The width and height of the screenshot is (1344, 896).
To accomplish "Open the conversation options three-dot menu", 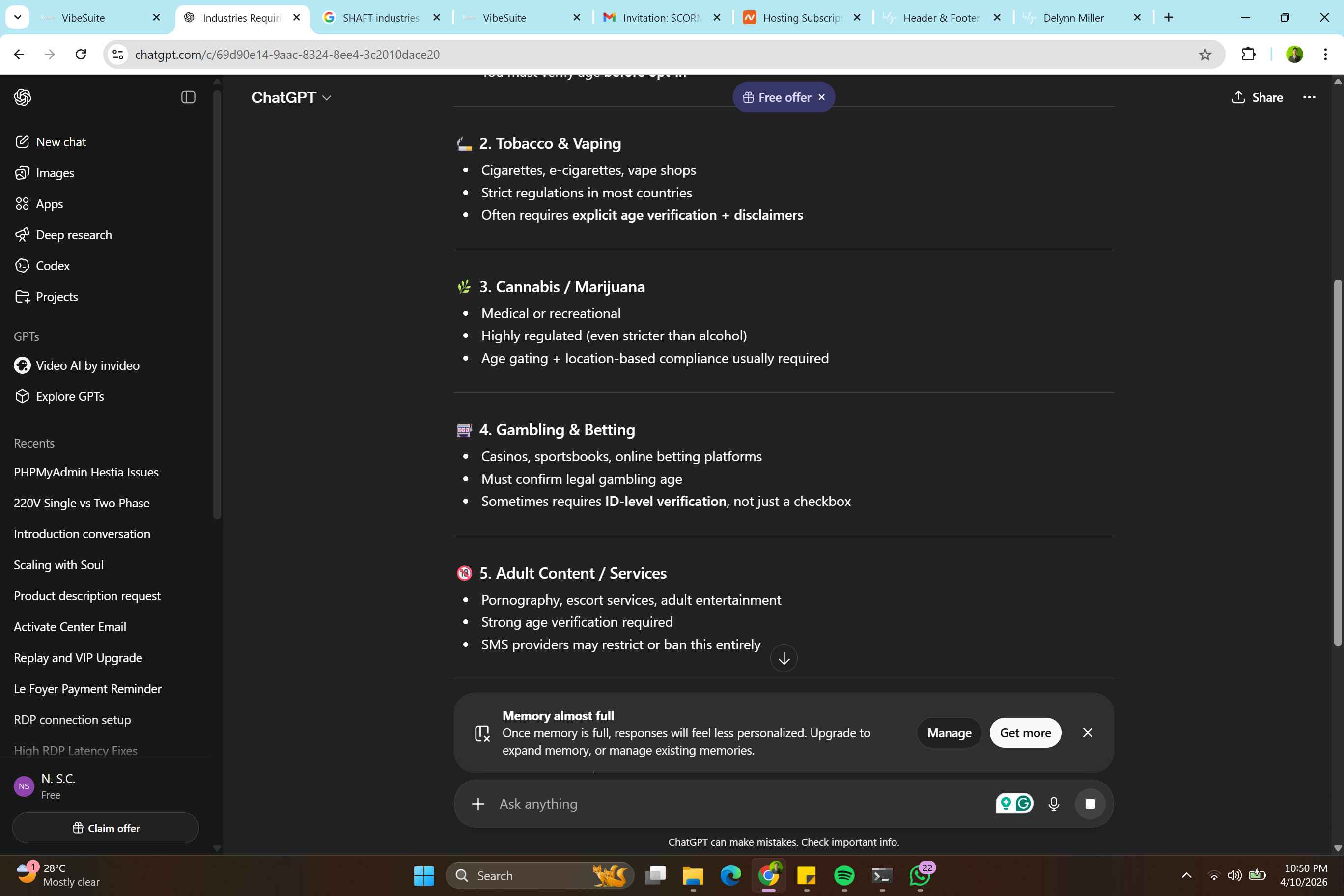I will (1309, 97).
